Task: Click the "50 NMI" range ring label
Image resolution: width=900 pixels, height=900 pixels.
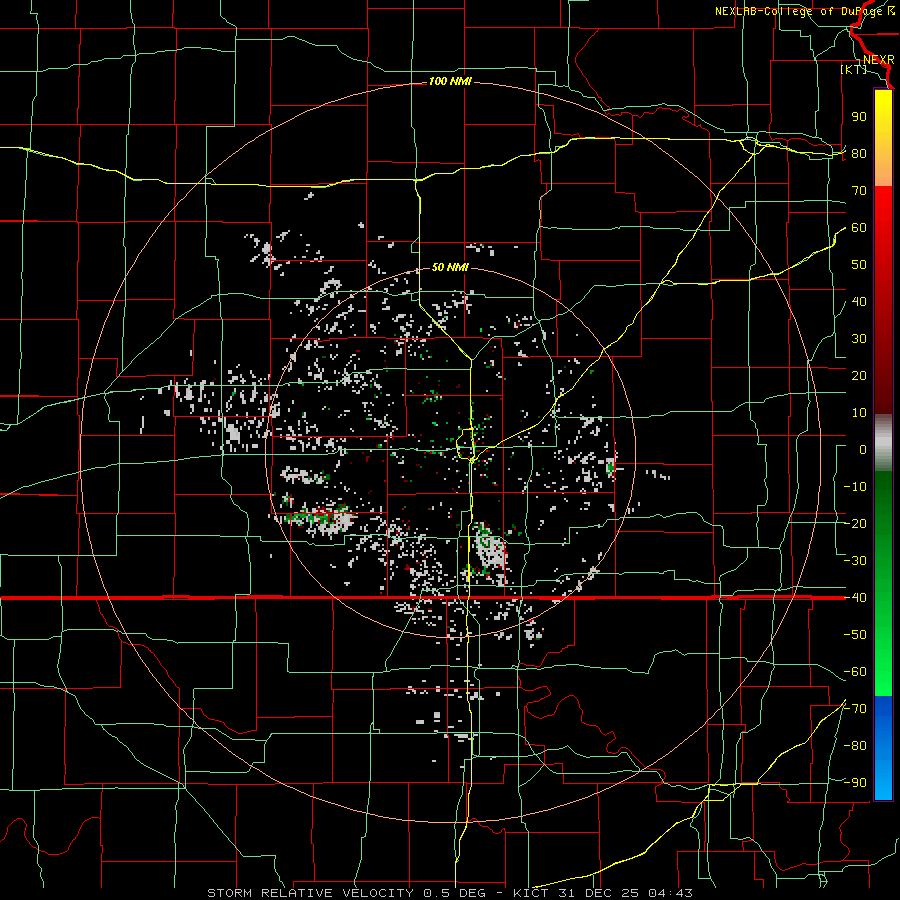Action: pyautogui.click(x=450, y=267)
